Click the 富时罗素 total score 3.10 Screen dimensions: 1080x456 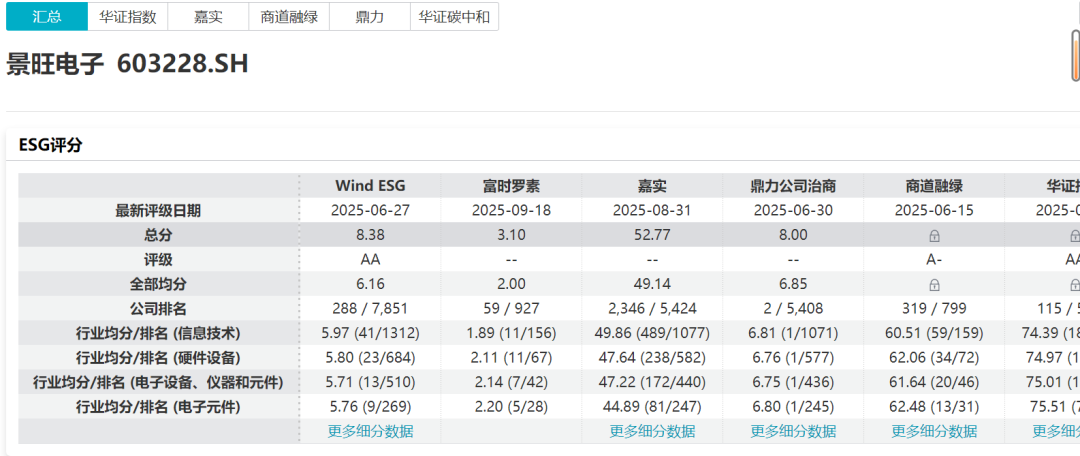tap(511, 236)
